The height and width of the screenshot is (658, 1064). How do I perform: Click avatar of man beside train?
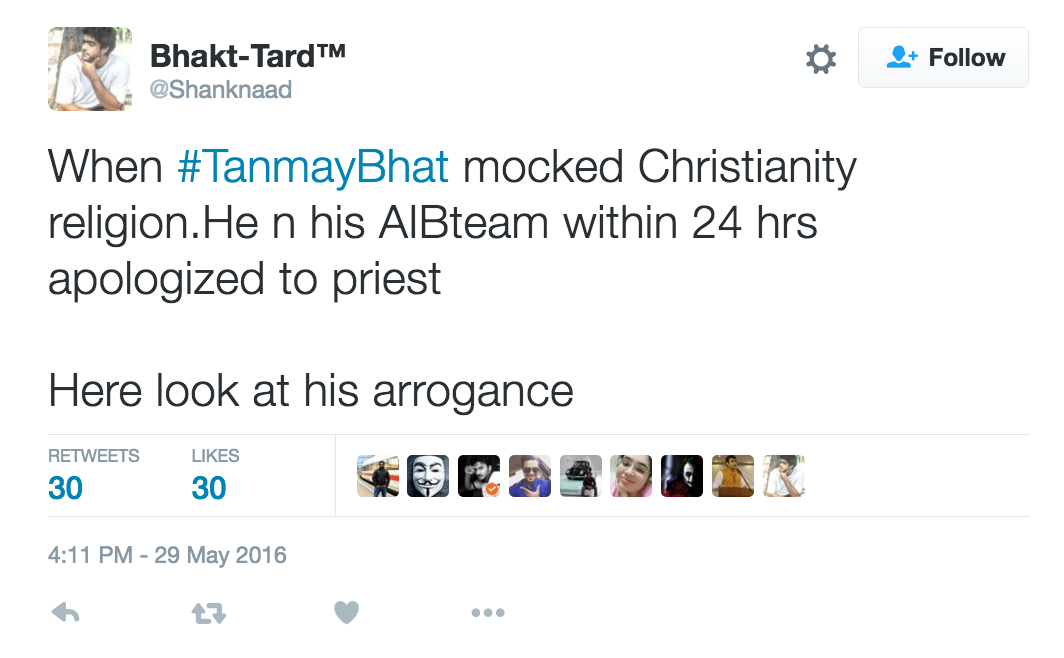[378, 477]
